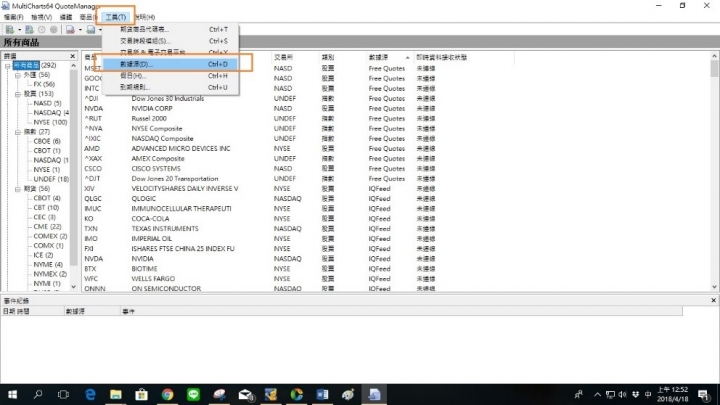
Task: Open Task View on the taskbar
Action: [63, 394]
